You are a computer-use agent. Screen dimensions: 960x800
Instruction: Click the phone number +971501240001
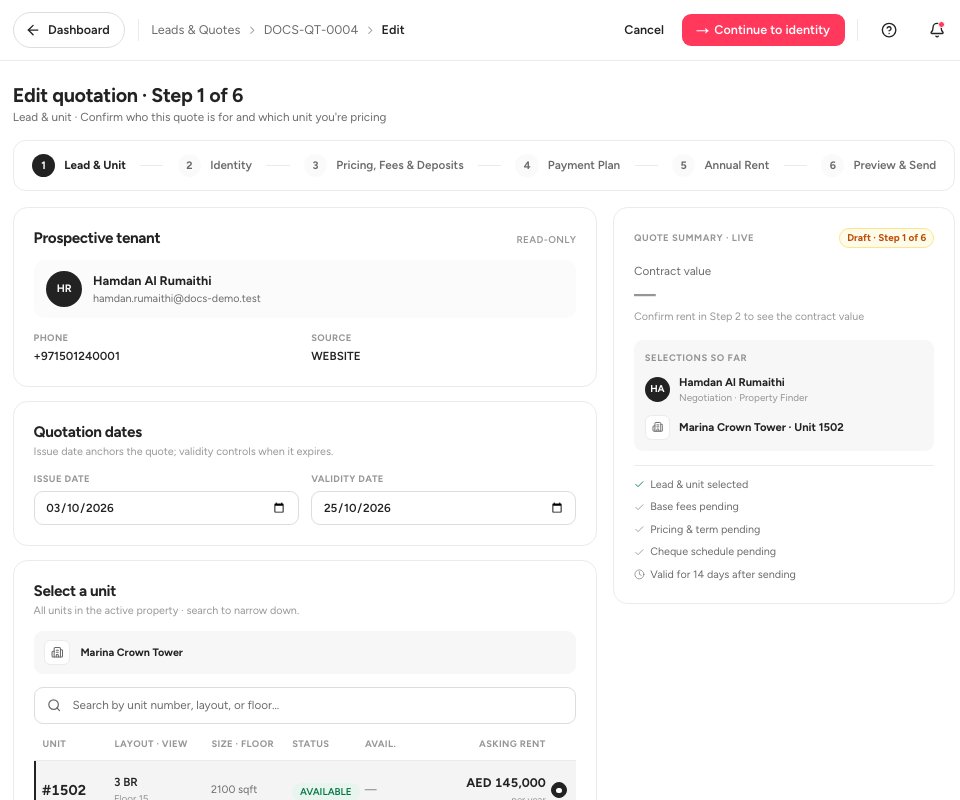77,356
